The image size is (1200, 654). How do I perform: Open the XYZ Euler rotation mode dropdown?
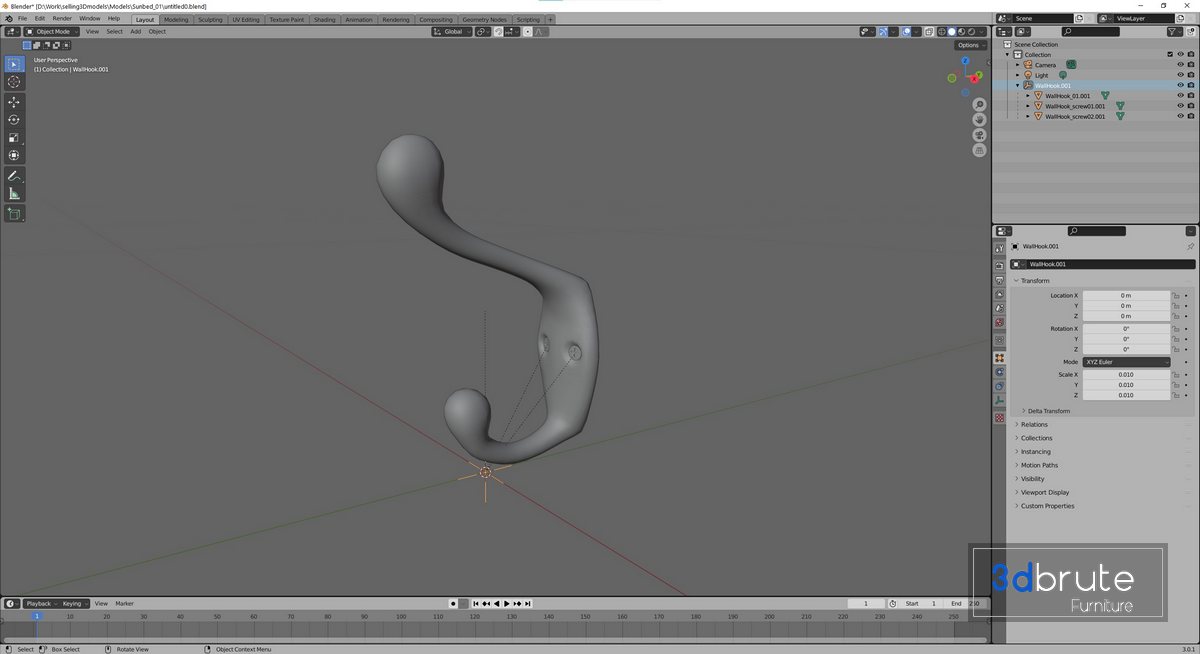pos(1126,362)
